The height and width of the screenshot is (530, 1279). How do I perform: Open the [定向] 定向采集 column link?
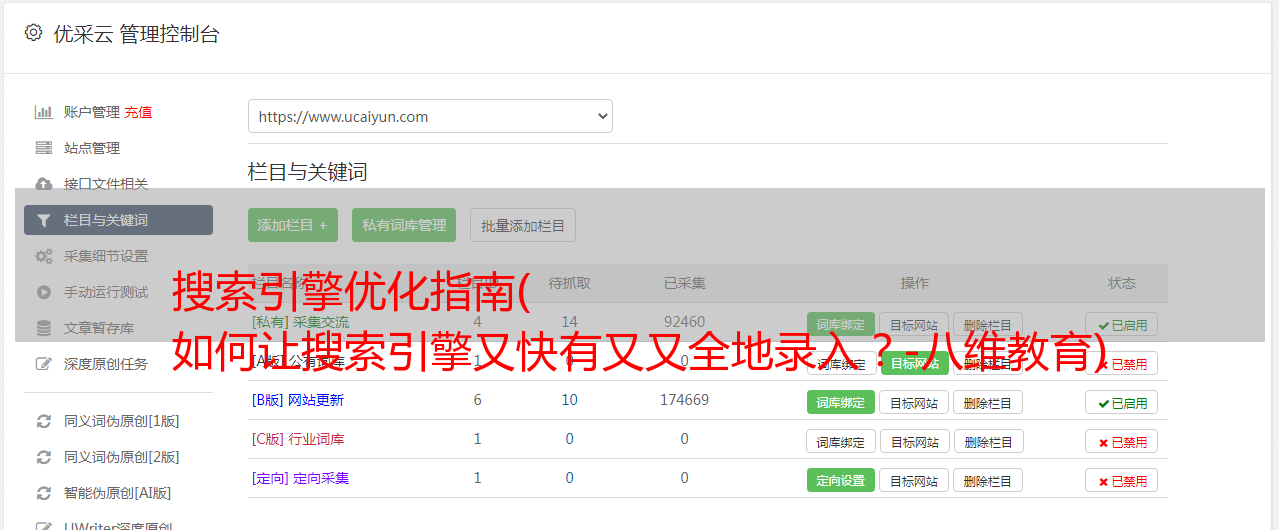point(301,478)
